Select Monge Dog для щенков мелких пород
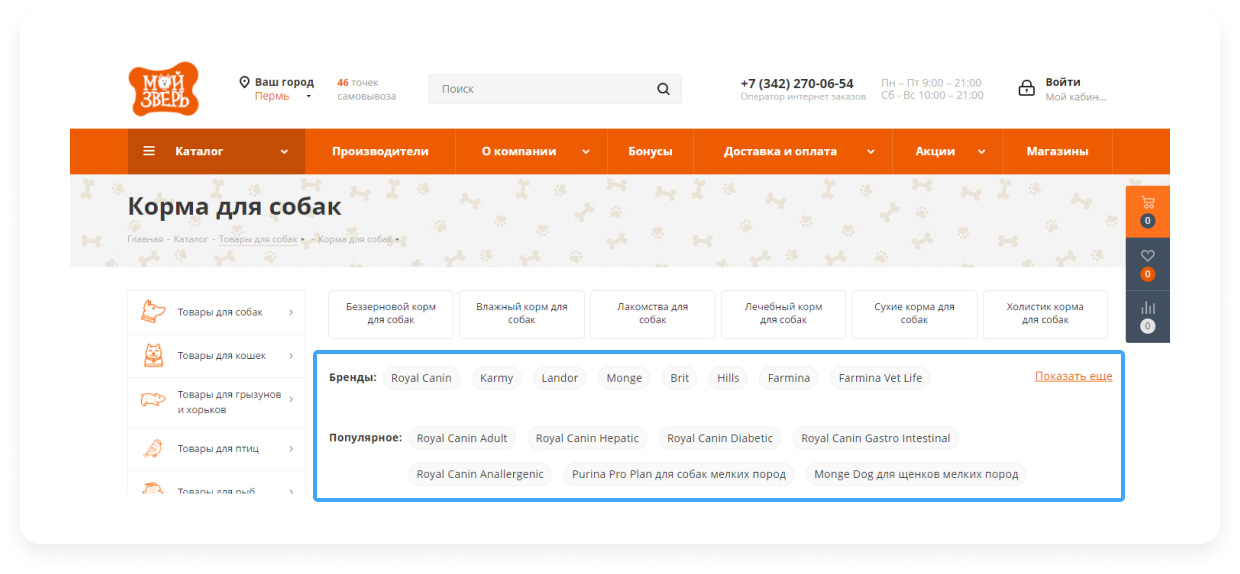The width and height of the screenshot is (1240, 574). 916,474
